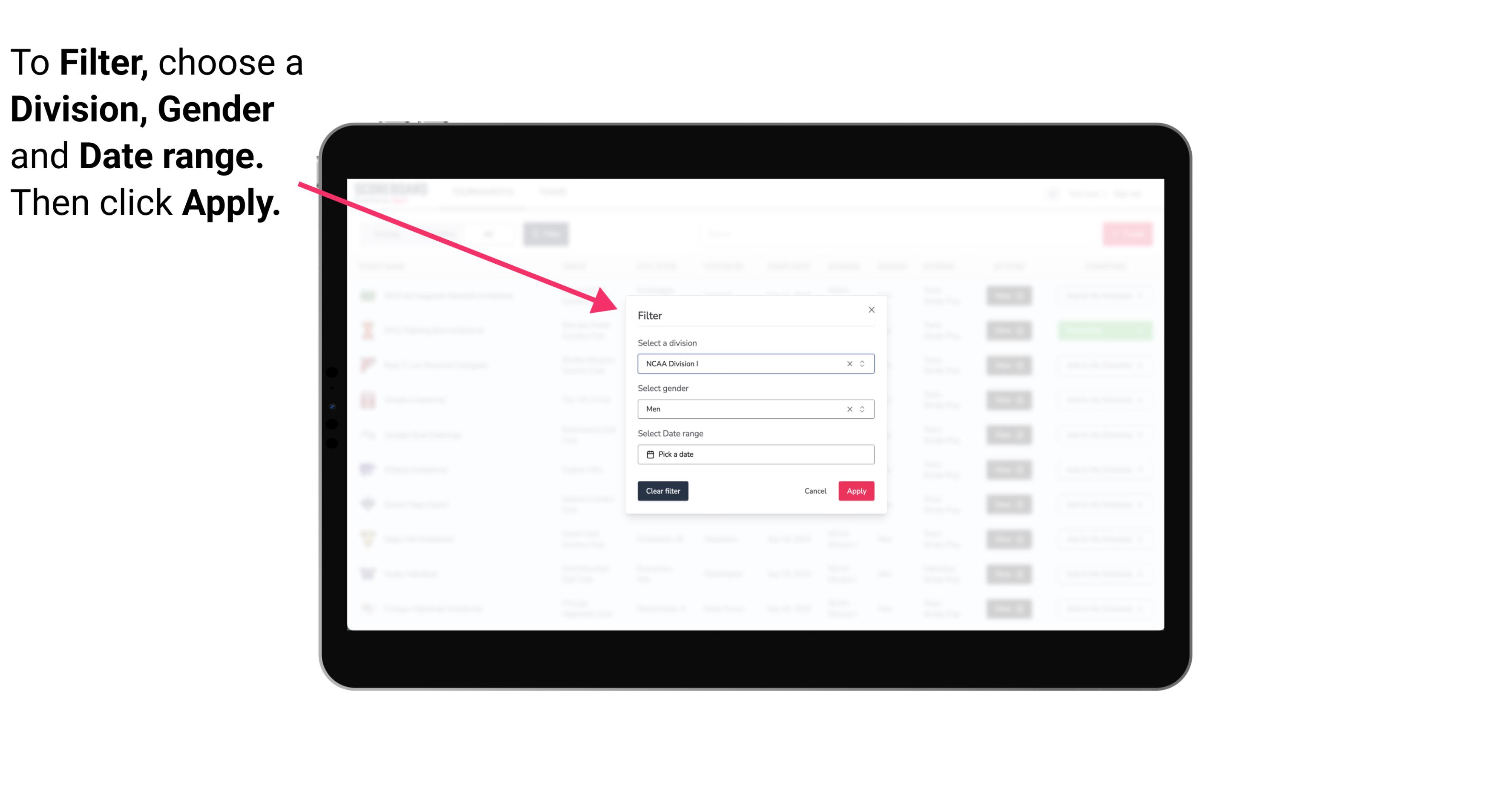Click the Filter dialog close icon
The image size is (1509, 812).
(870, 310)
